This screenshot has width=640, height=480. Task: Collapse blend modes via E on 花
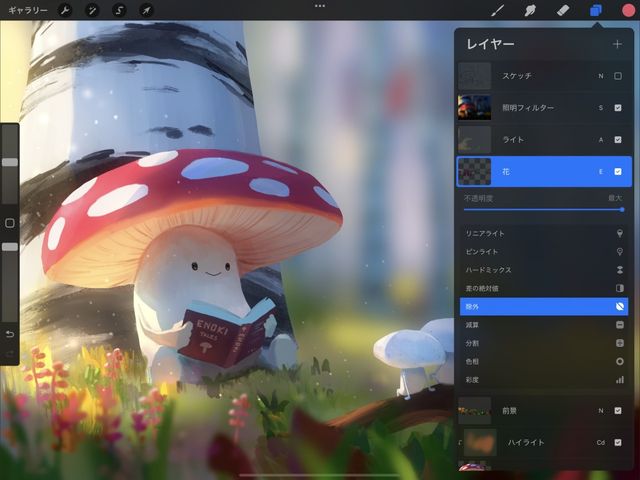click(601, 171)
